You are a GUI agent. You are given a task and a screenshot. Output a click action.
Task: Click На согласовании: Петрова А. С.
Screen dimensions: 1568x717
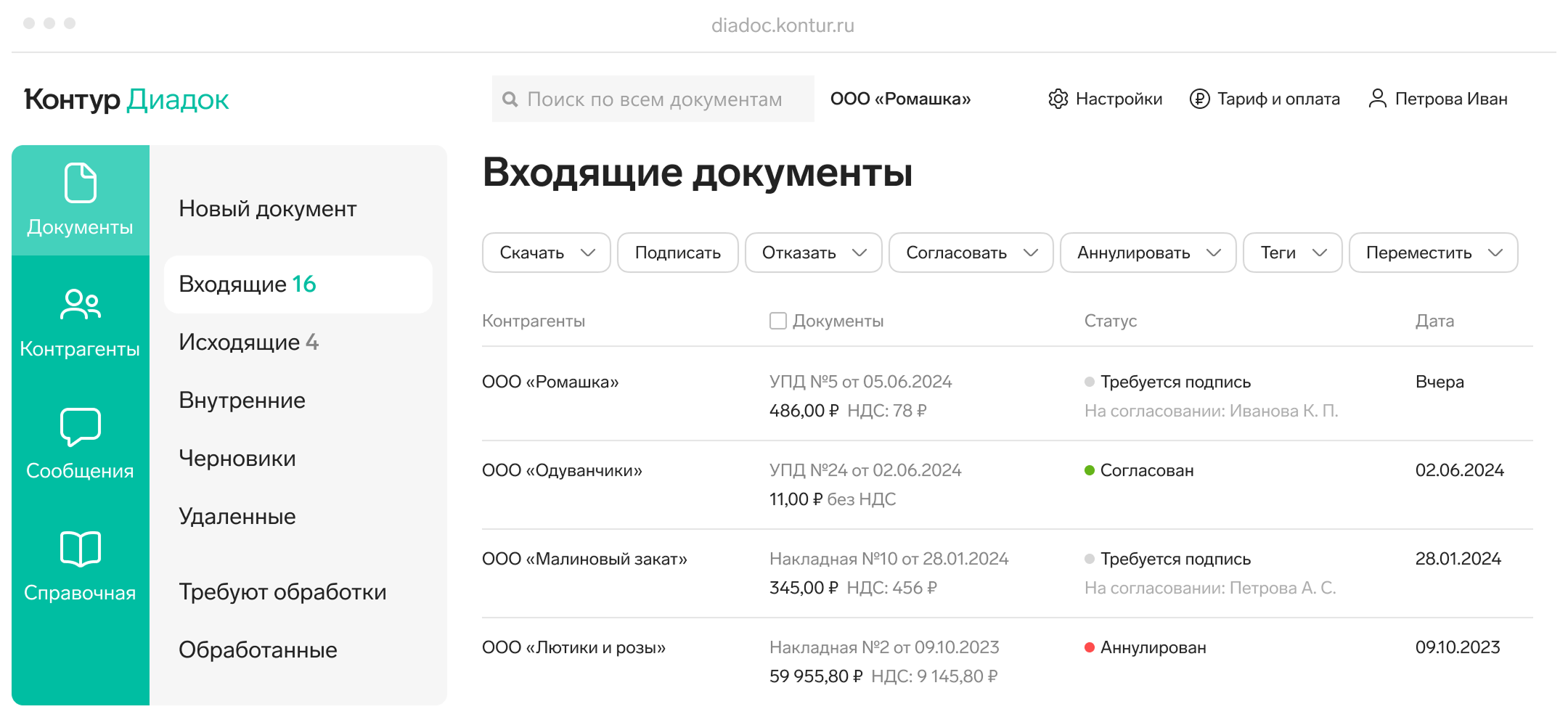pos(1210,588)
